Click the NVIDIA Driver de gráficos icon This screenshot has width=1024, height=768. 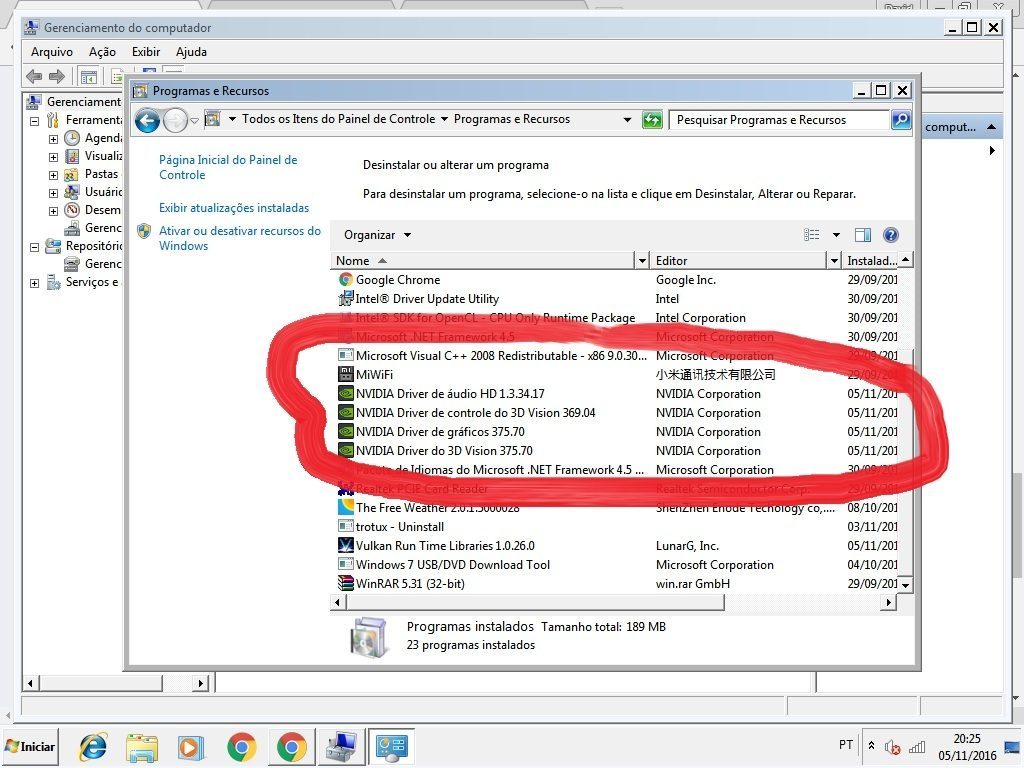pyautogui.click(x=345, y=432)
